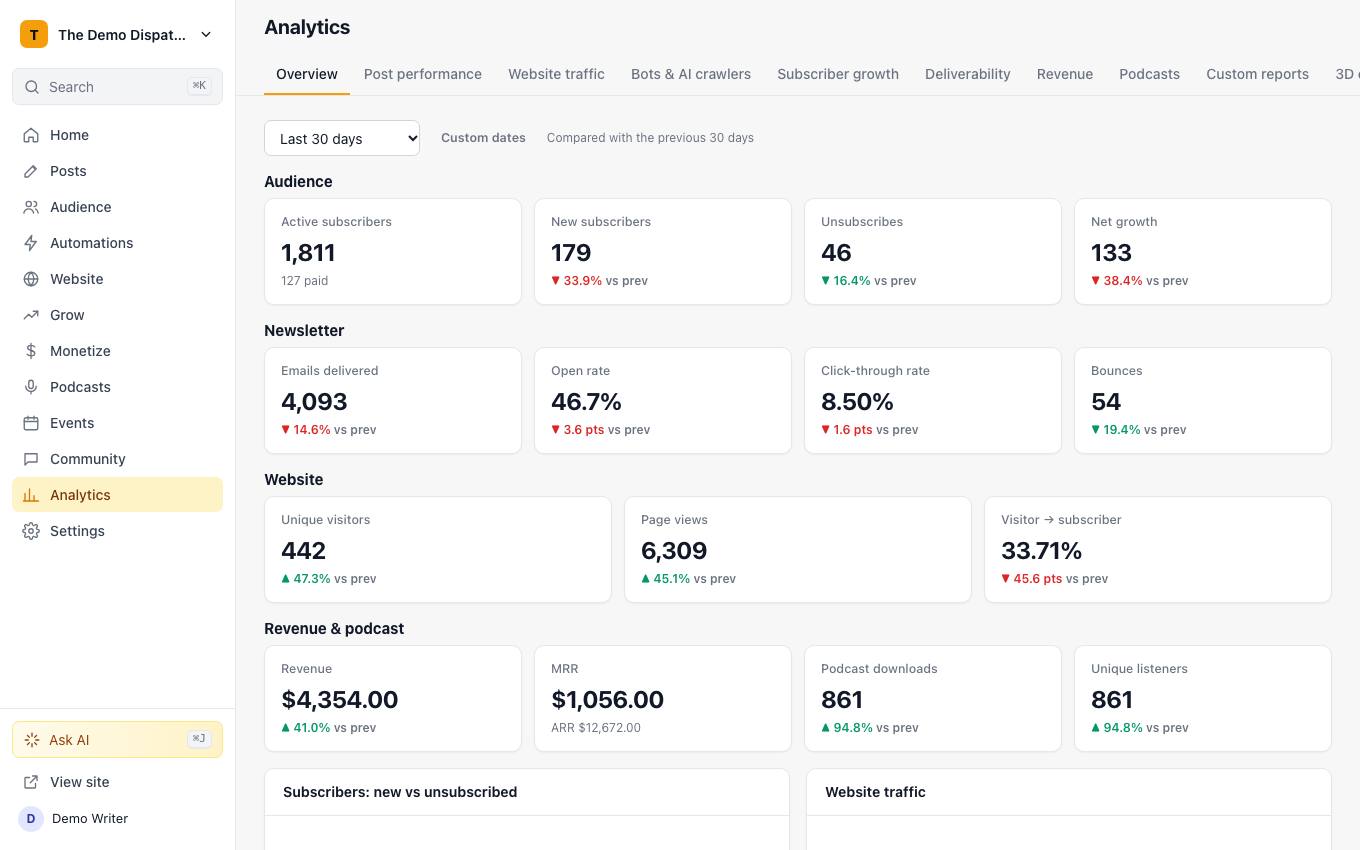Click the search magnifier icon
Viewport: 1360px width, 850px height.
click(32, 87)
